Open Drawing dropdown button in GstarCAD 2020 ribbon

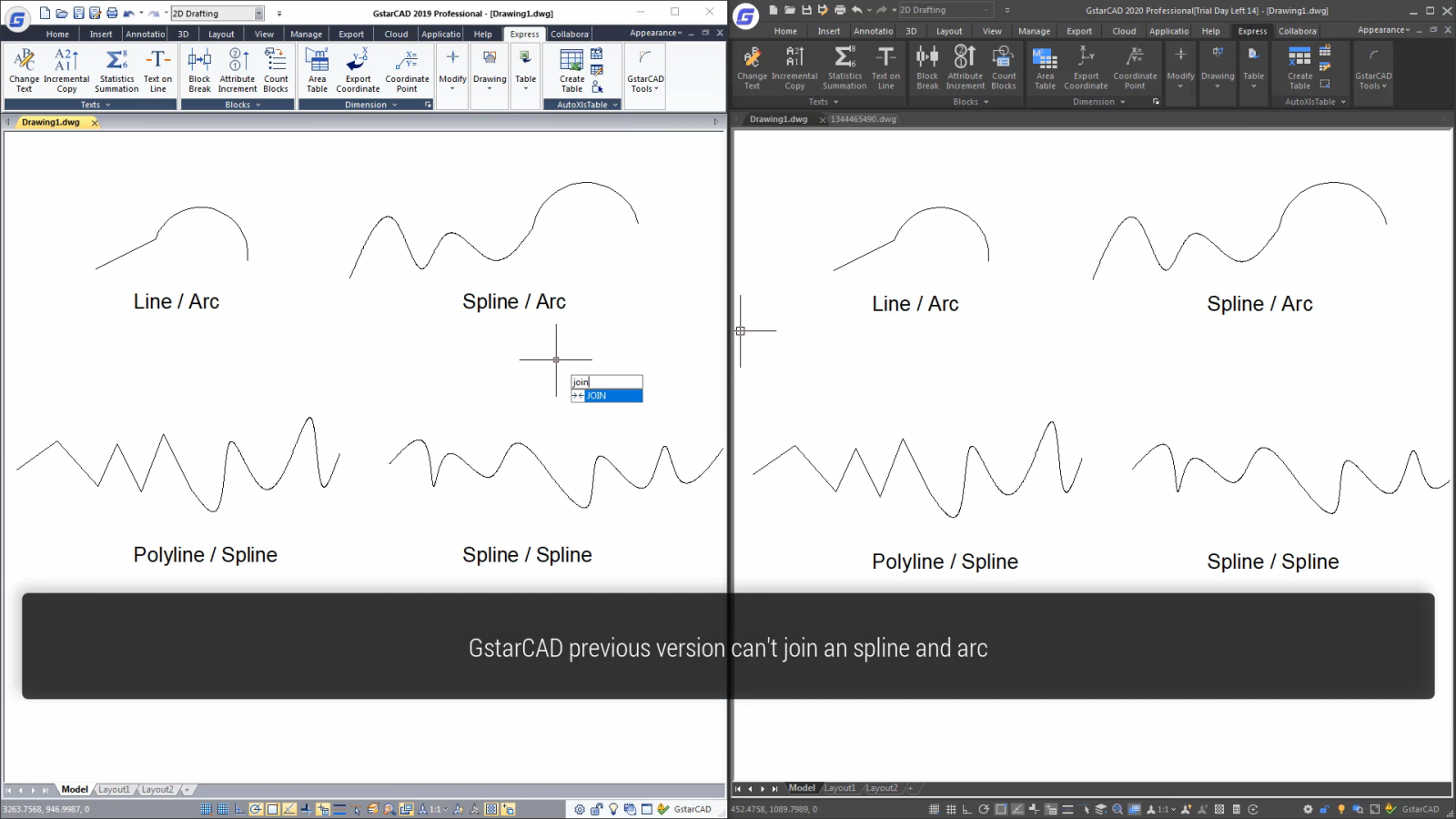coord(1218,68)
